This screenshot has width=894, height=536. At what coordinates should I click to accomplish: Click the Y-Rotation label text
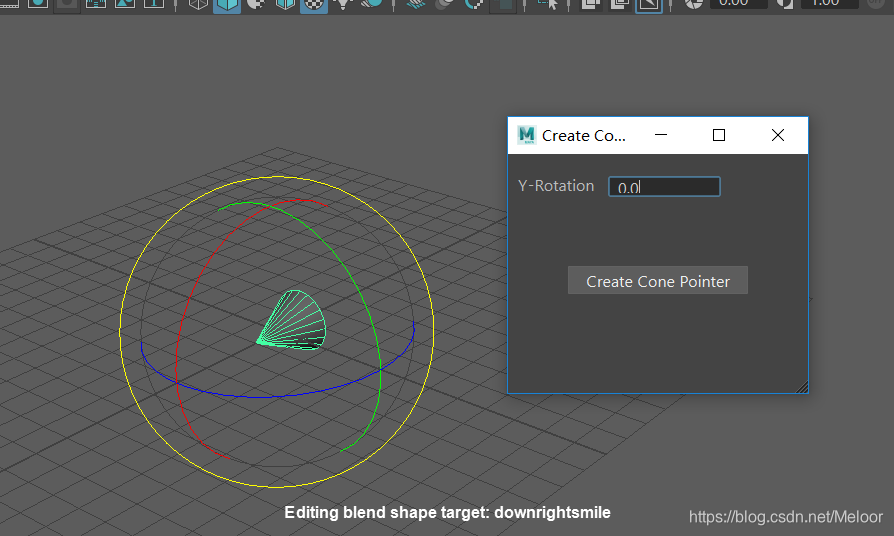tap(556, 186)
